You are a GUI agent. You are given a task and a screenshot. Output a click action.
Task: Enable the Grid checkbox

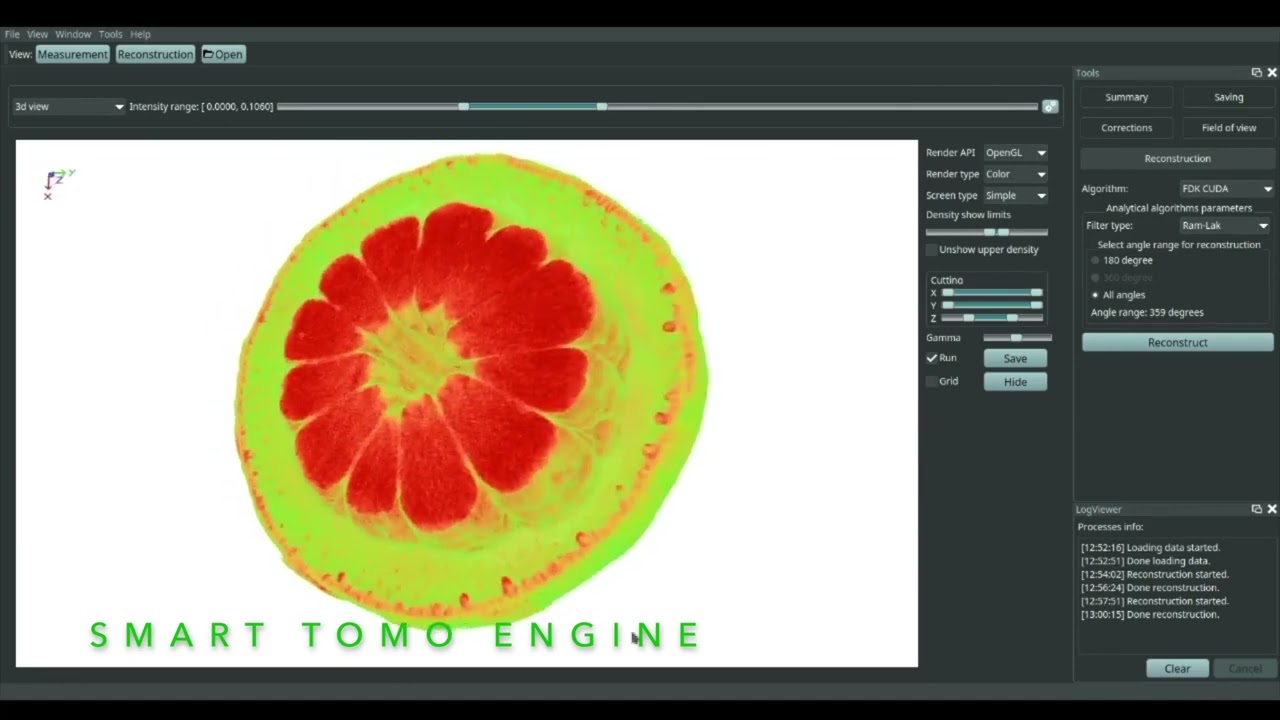[x=932, y=382]
